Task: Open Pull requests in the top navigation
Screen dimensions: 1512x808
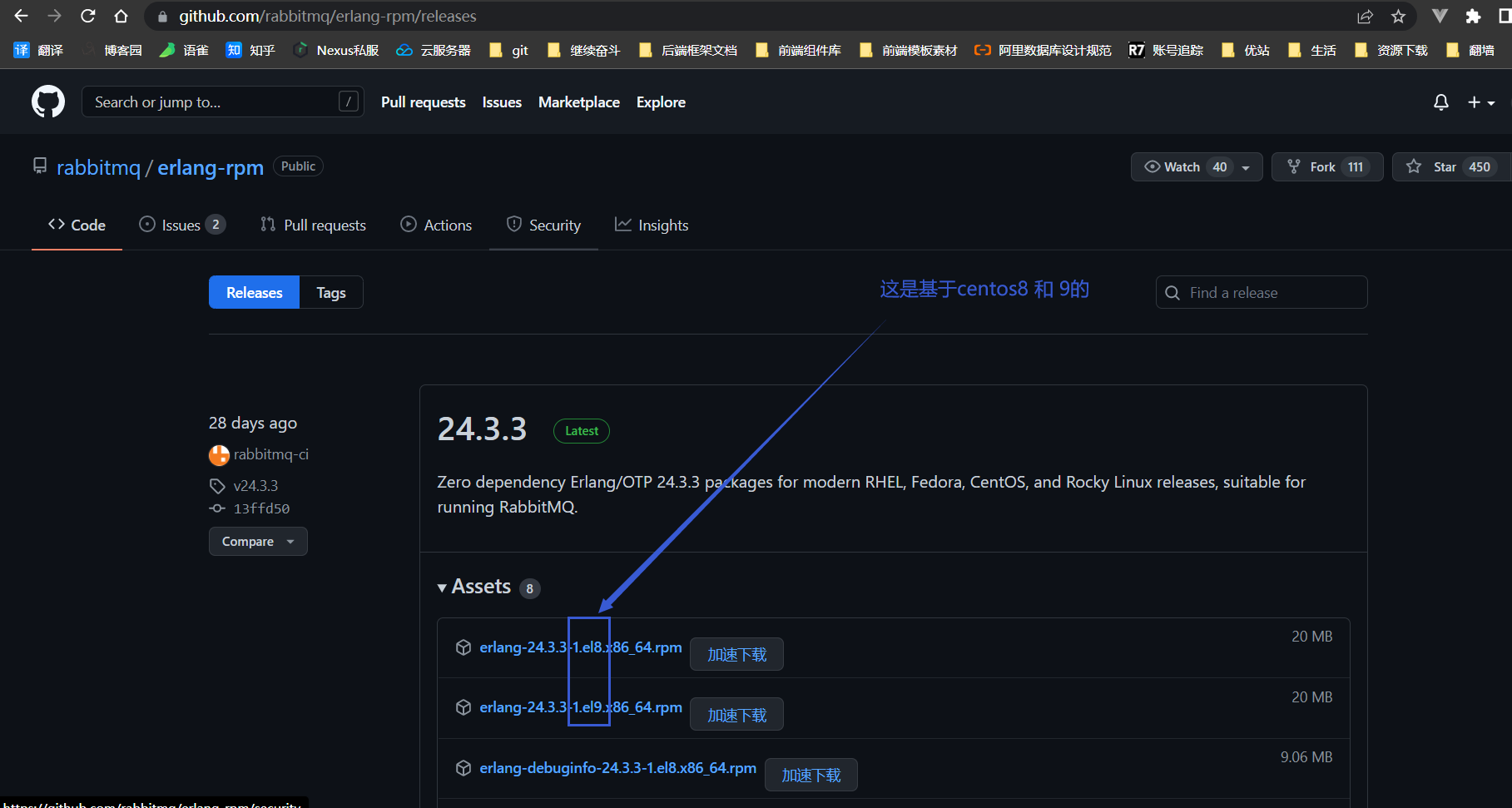Action: click(x=424, y=102)
